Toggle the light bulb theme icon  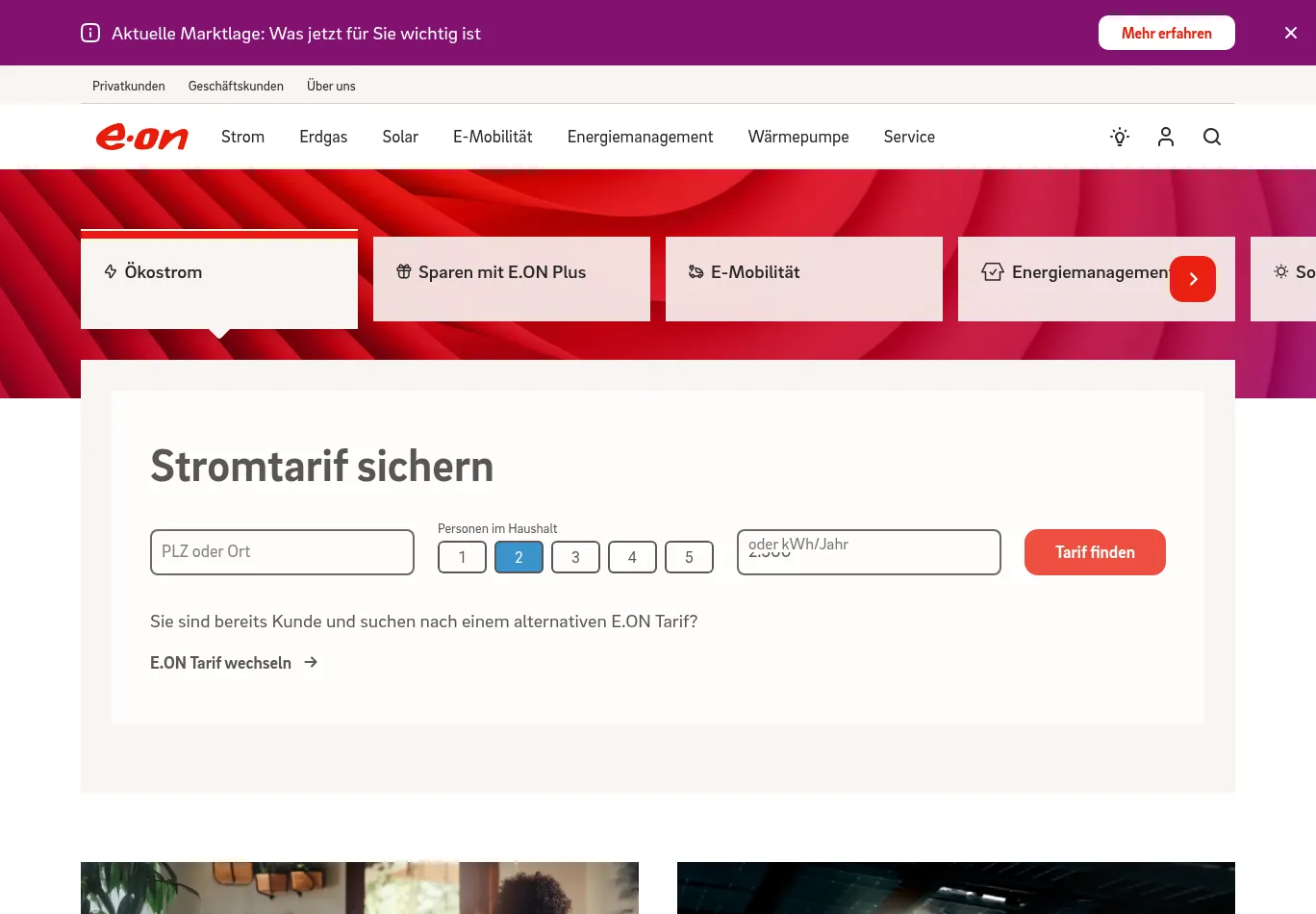[x=1119, y=137]
